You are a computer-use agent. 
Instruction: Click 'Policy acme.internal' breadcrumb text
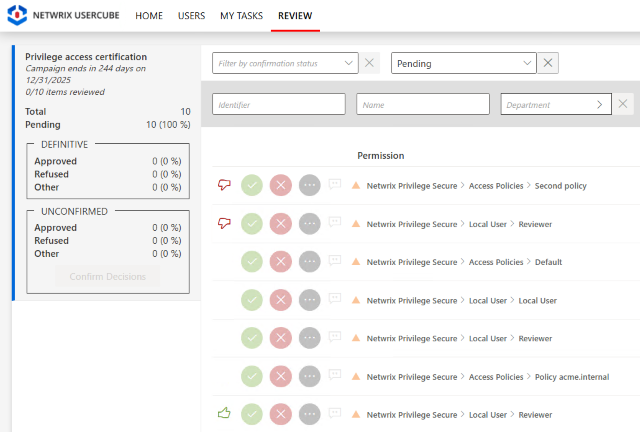[572, 376]
